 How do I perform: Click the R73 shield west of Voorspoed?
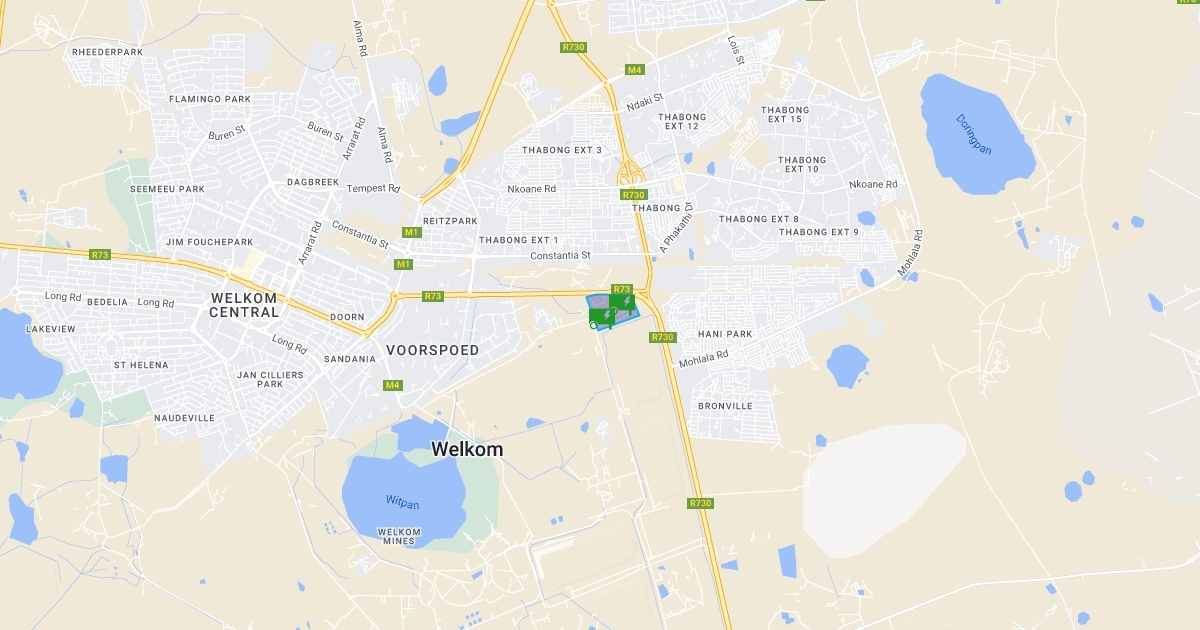(432, 296)
